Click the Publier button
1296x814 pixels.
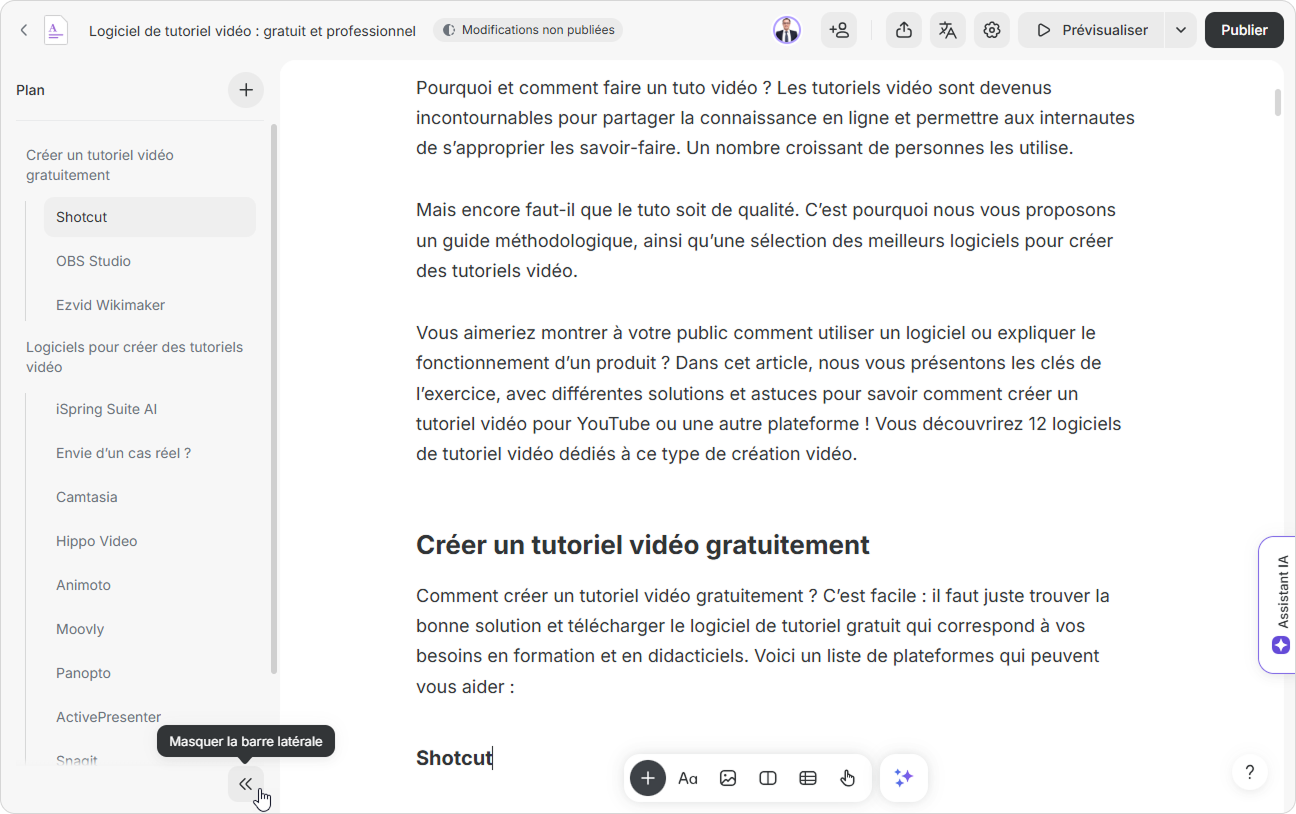pyautogui.click(x=1244, y=30)
